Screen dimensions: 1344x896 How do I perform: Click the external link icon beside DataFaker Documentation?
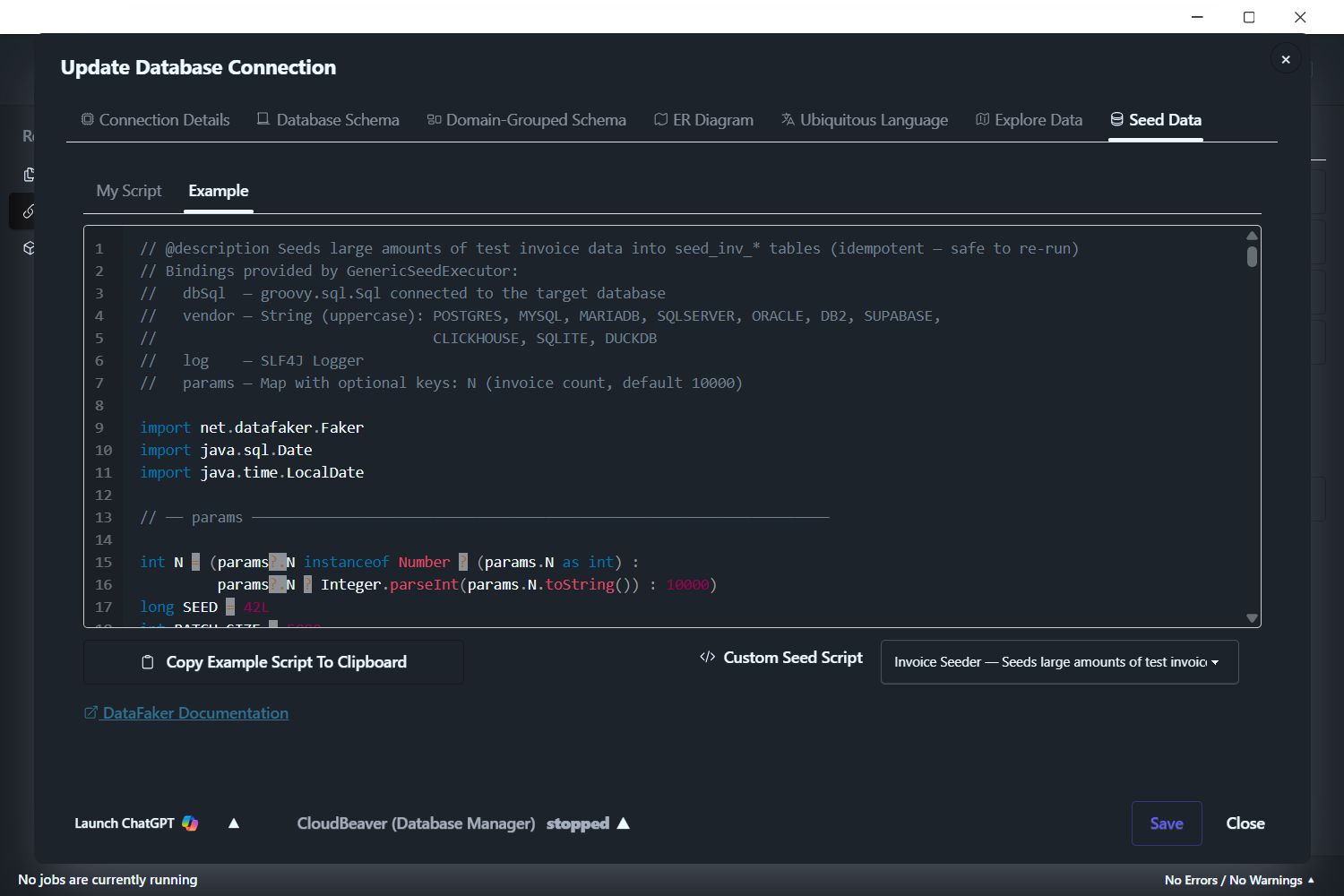90,712
